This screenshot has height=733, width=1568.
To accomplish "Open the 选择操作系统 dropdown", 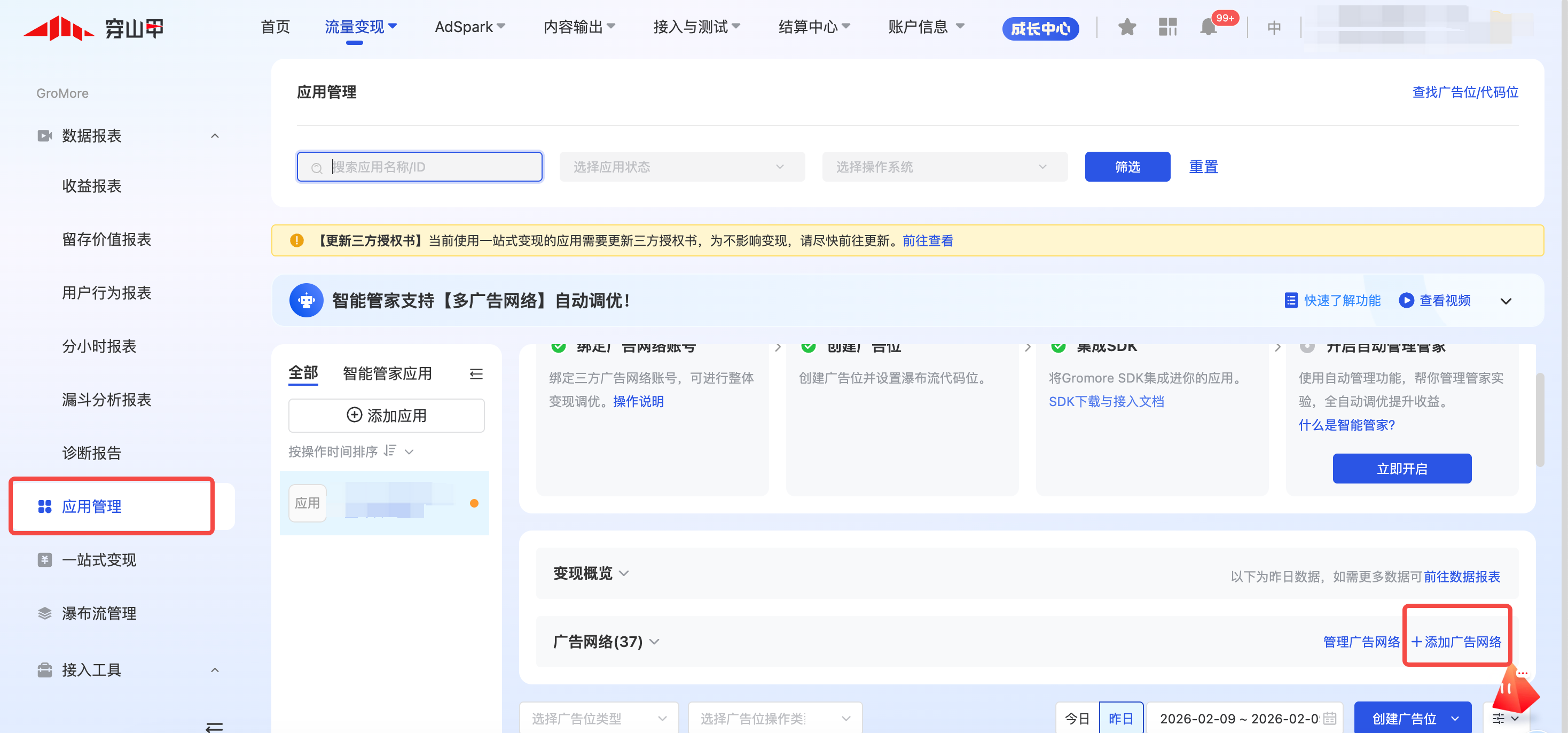I will click(x=944, y=167).
